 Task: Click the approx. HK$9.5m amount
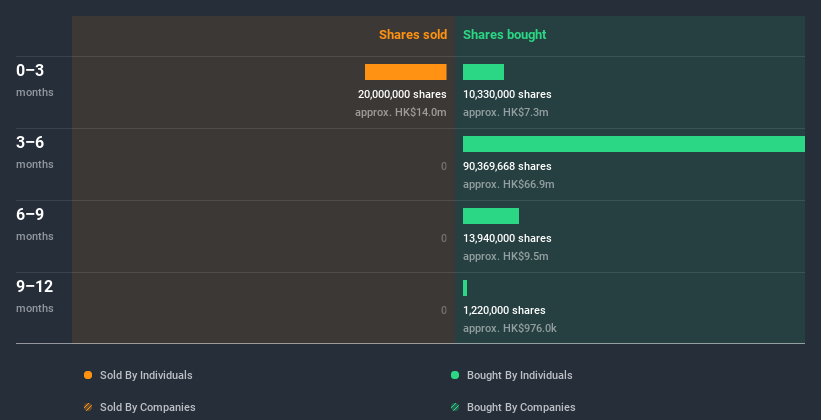point(506,256)
